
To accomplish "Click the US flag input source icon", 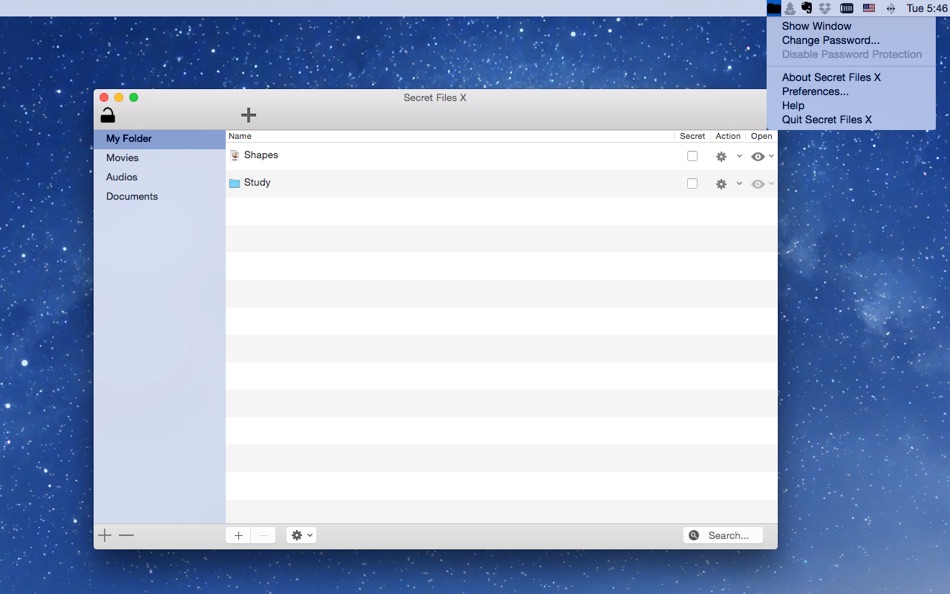I will (x=869, y=8).
